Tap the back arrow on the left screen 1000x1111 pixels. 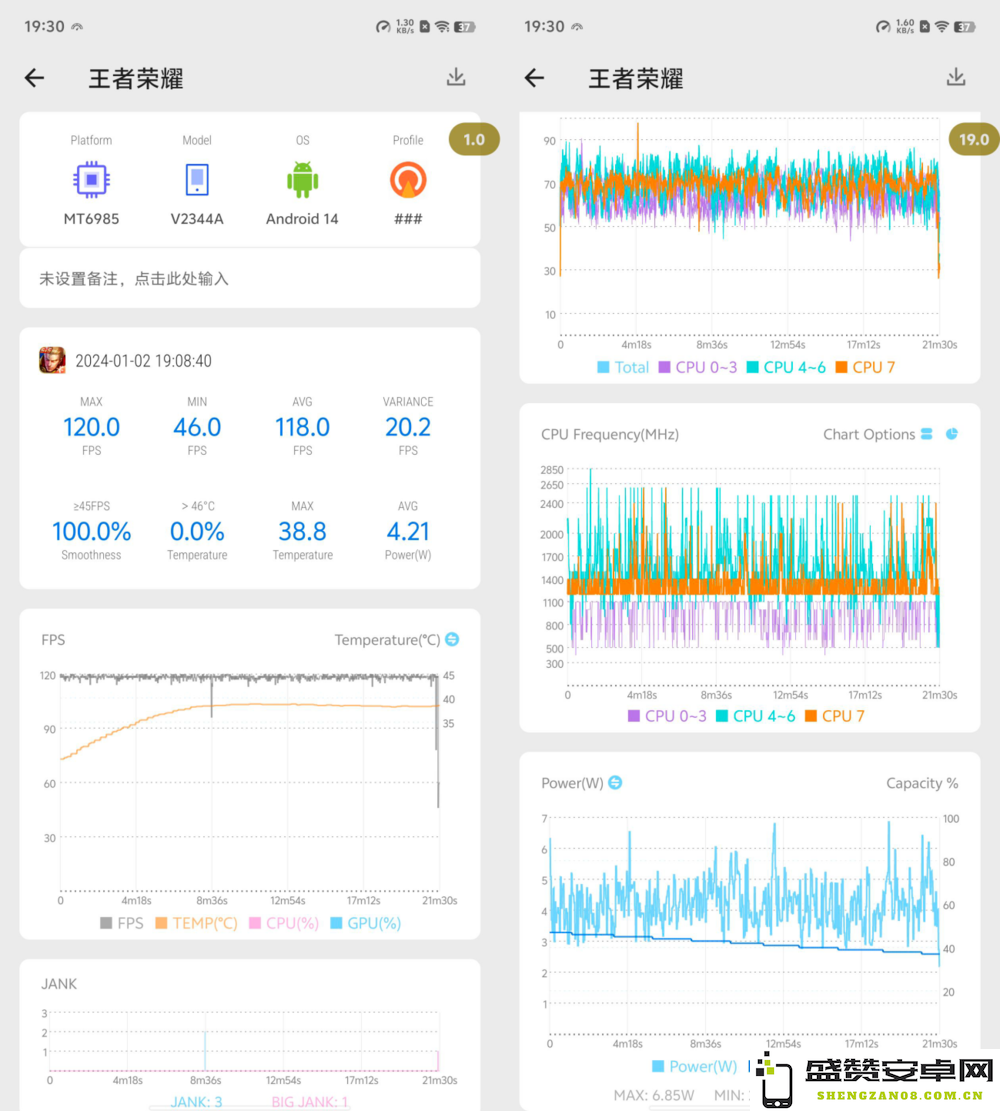[34, 78]
